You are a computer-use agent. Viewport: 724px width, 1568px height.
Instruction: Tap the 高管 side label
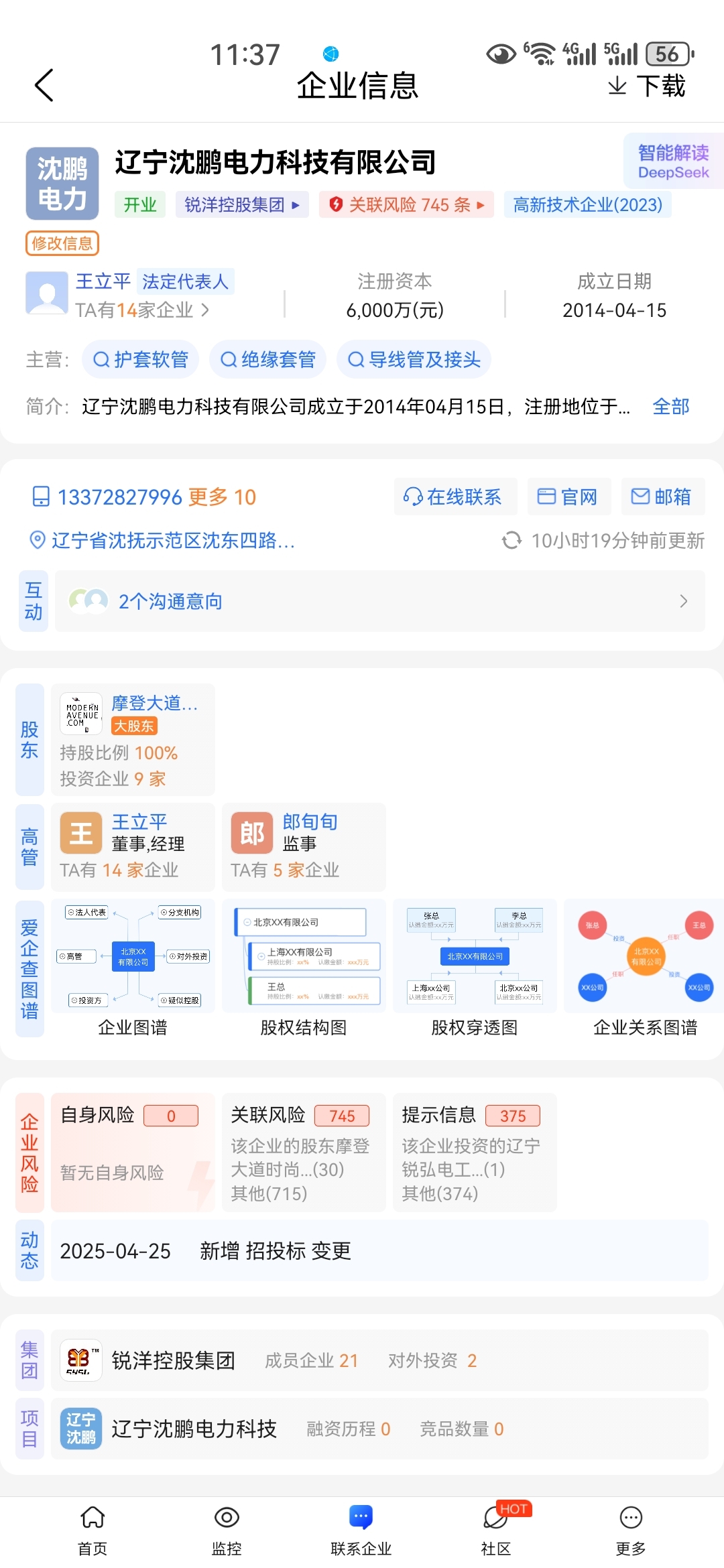tap(29, 847)
